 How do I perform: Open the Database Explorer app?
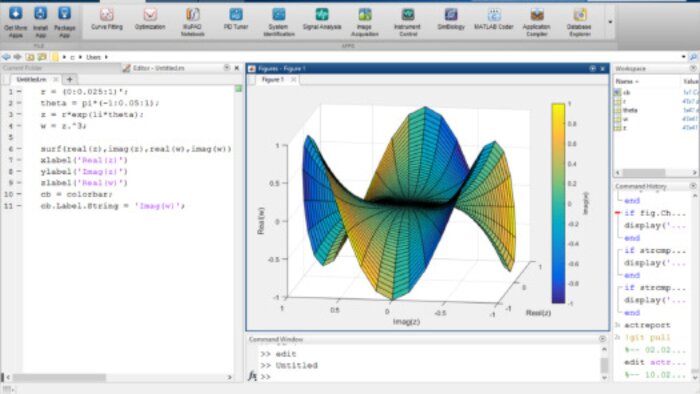[x=579, y=22]
